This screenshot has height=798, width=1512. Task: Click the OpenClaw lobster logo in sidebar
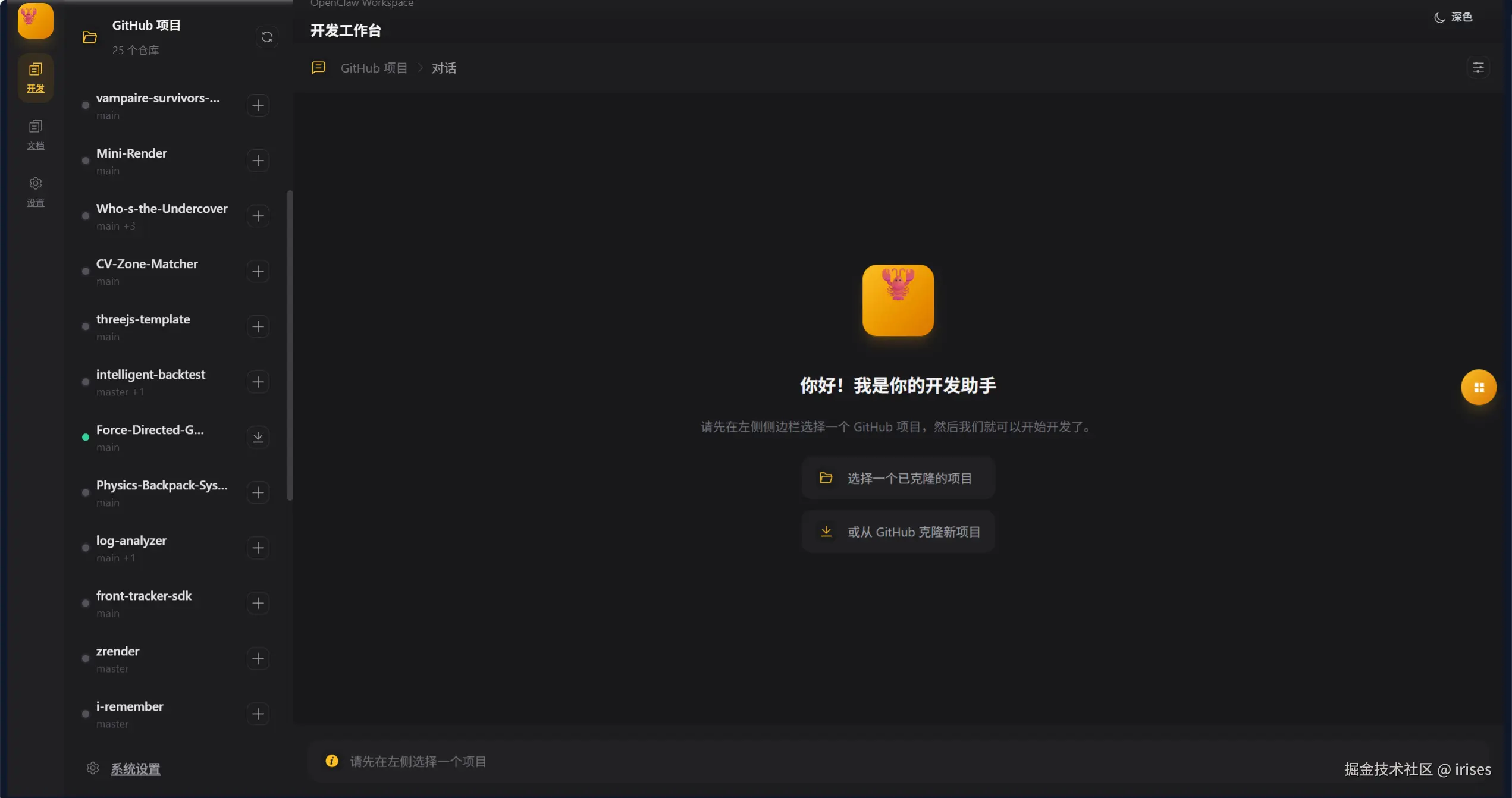(x=36, y=21)
